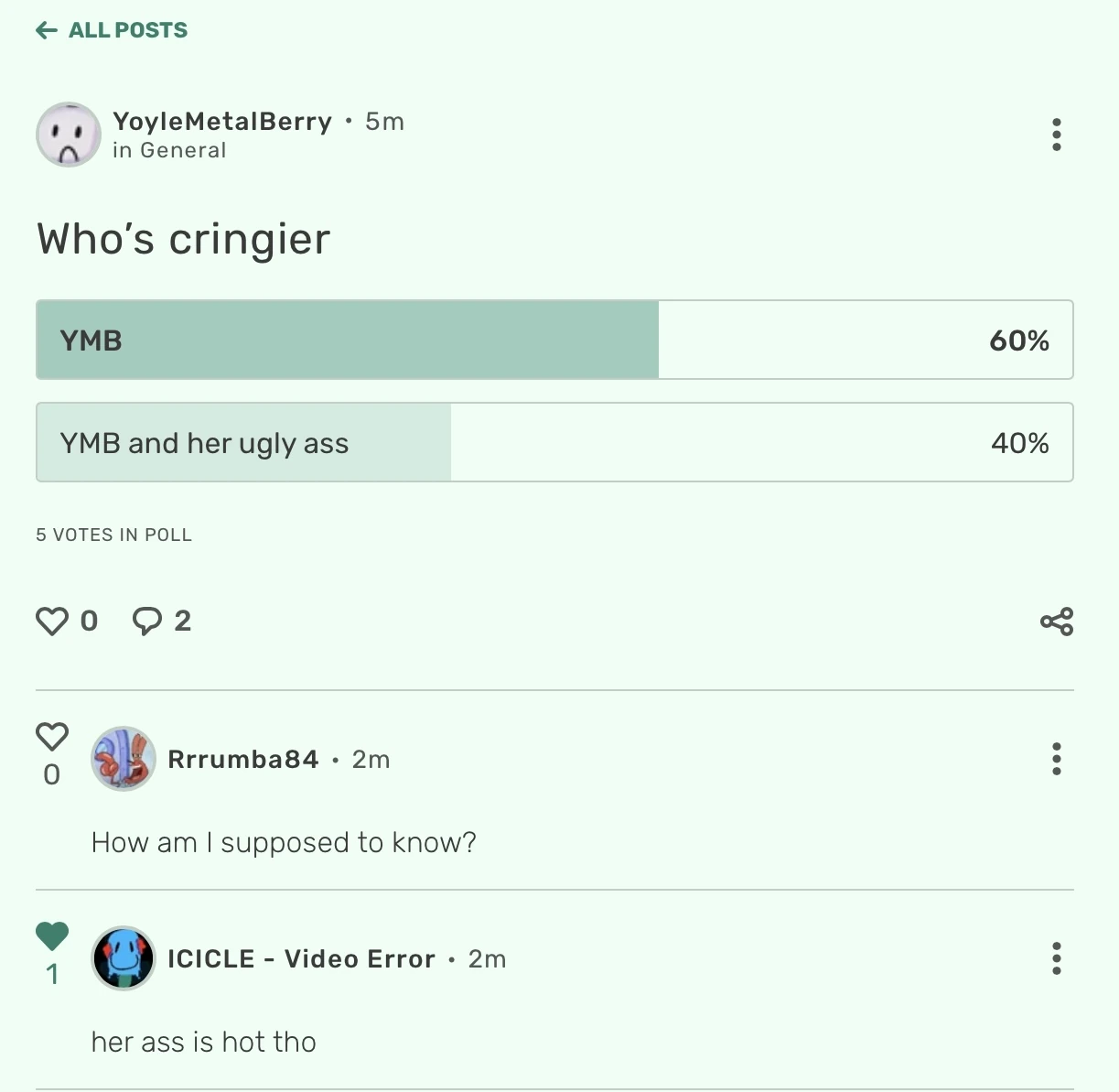
Task: Open YoyleMetalBerry's profile avatar
Action: point(69,135)
